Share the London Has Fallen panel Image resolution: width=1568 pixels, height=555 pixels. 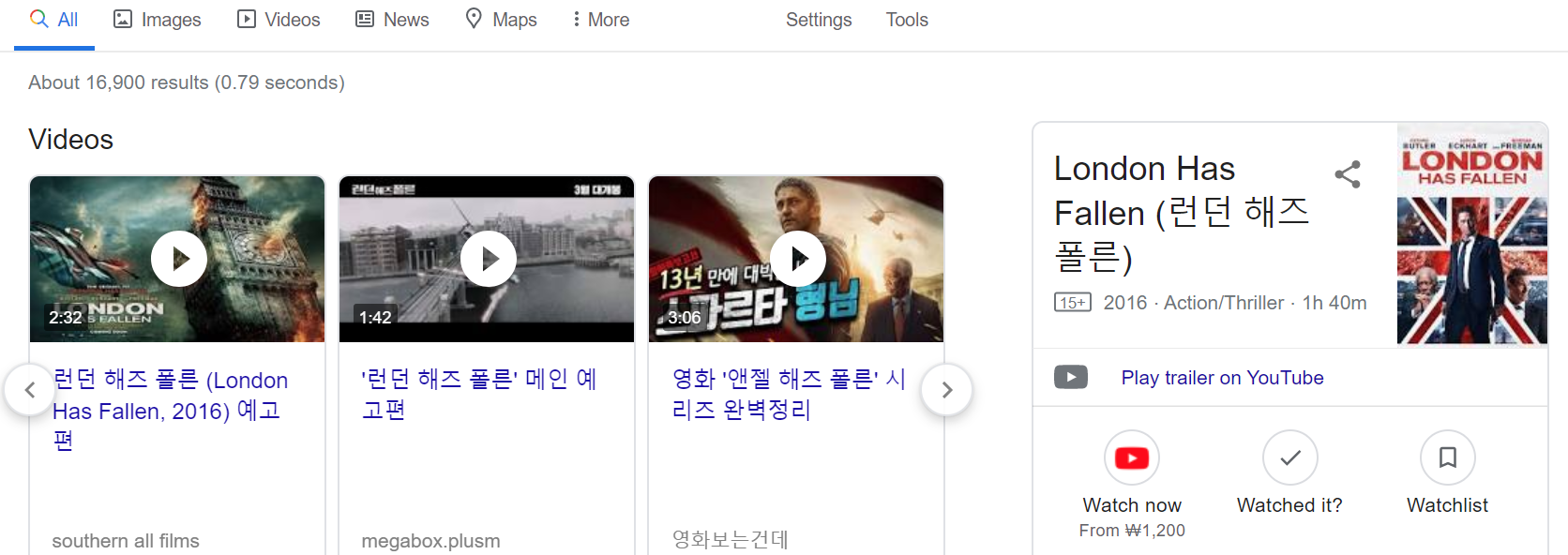point(1348,174)
